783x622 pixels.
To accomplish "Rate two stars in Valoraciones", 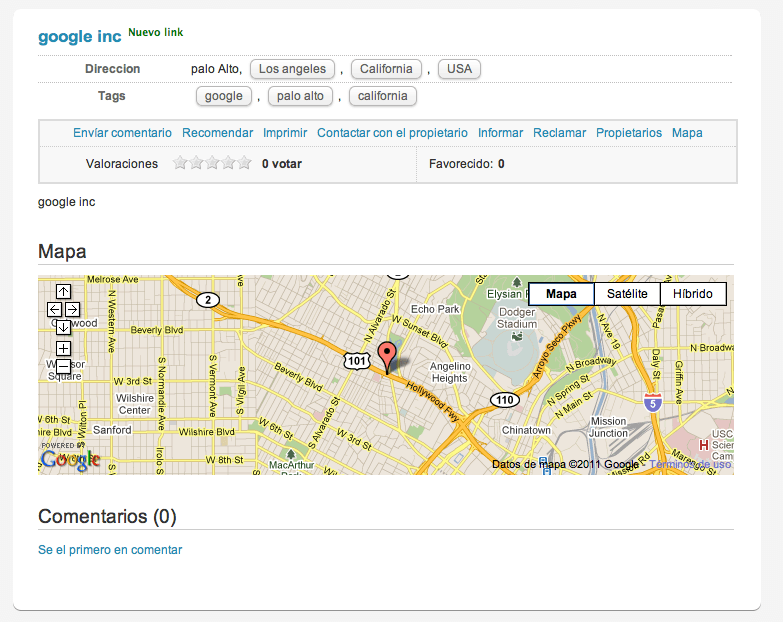I will pyautogui.click(x=196, y=163).
